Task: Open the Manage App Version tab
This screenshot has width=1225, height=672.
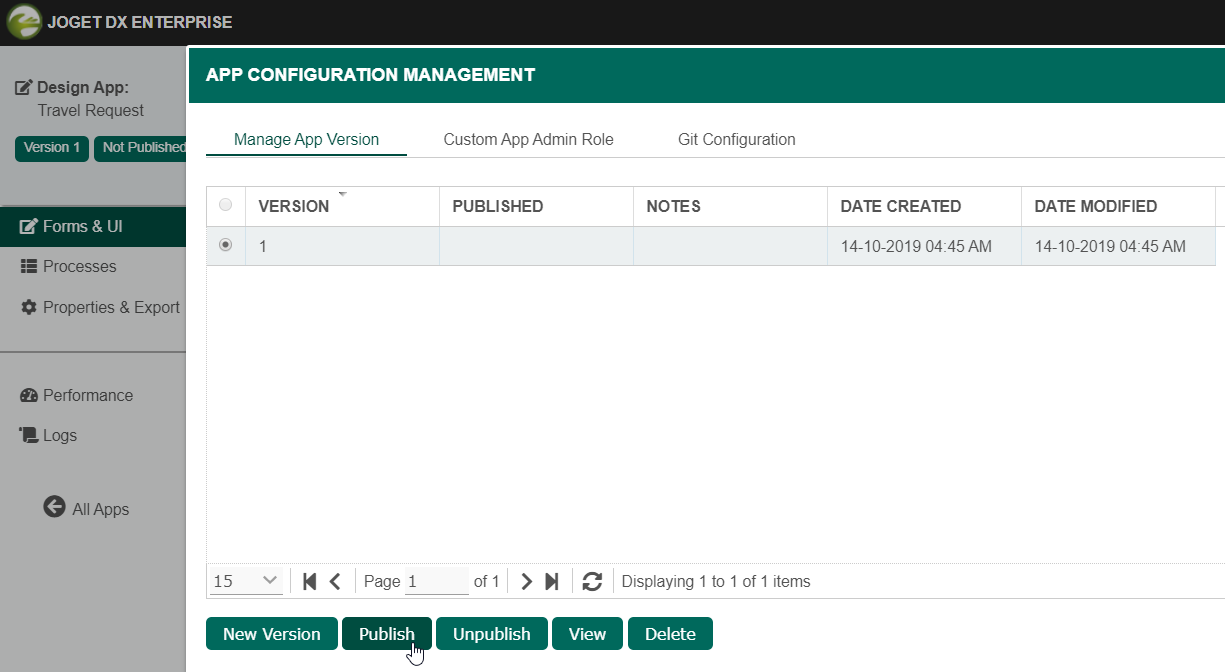Action: (306, 140)
